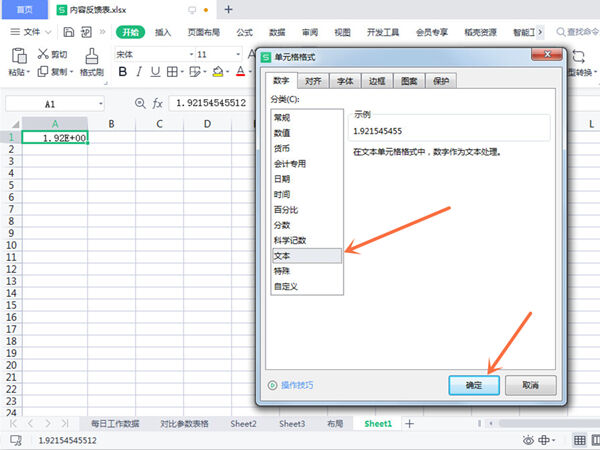Viewport: 600px width, 450px height.
Task: Switch to the 公式 ribbon tab
Action: pos(244,32)
